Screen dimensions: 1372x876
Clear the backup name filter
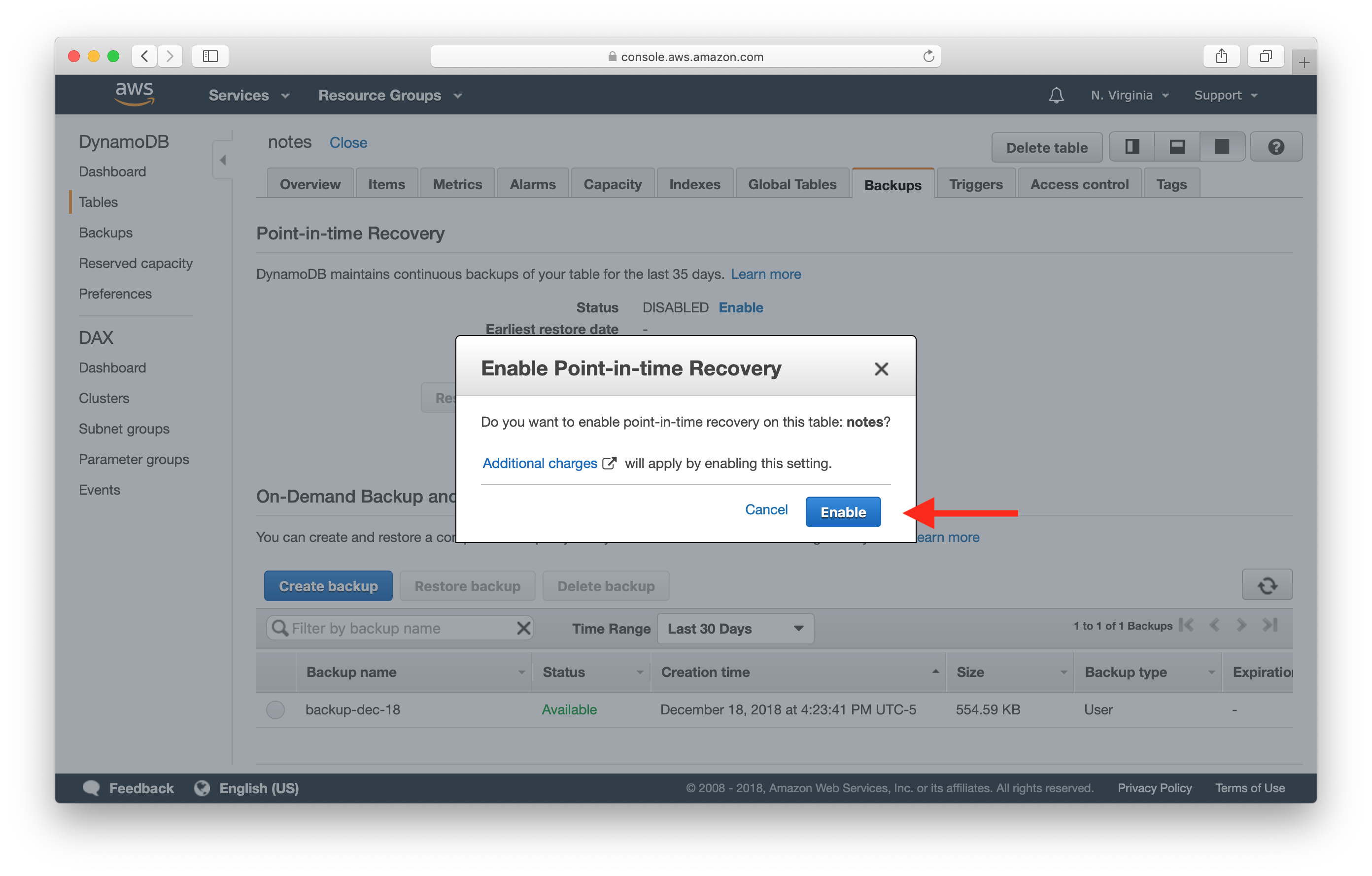click(523, 628)
